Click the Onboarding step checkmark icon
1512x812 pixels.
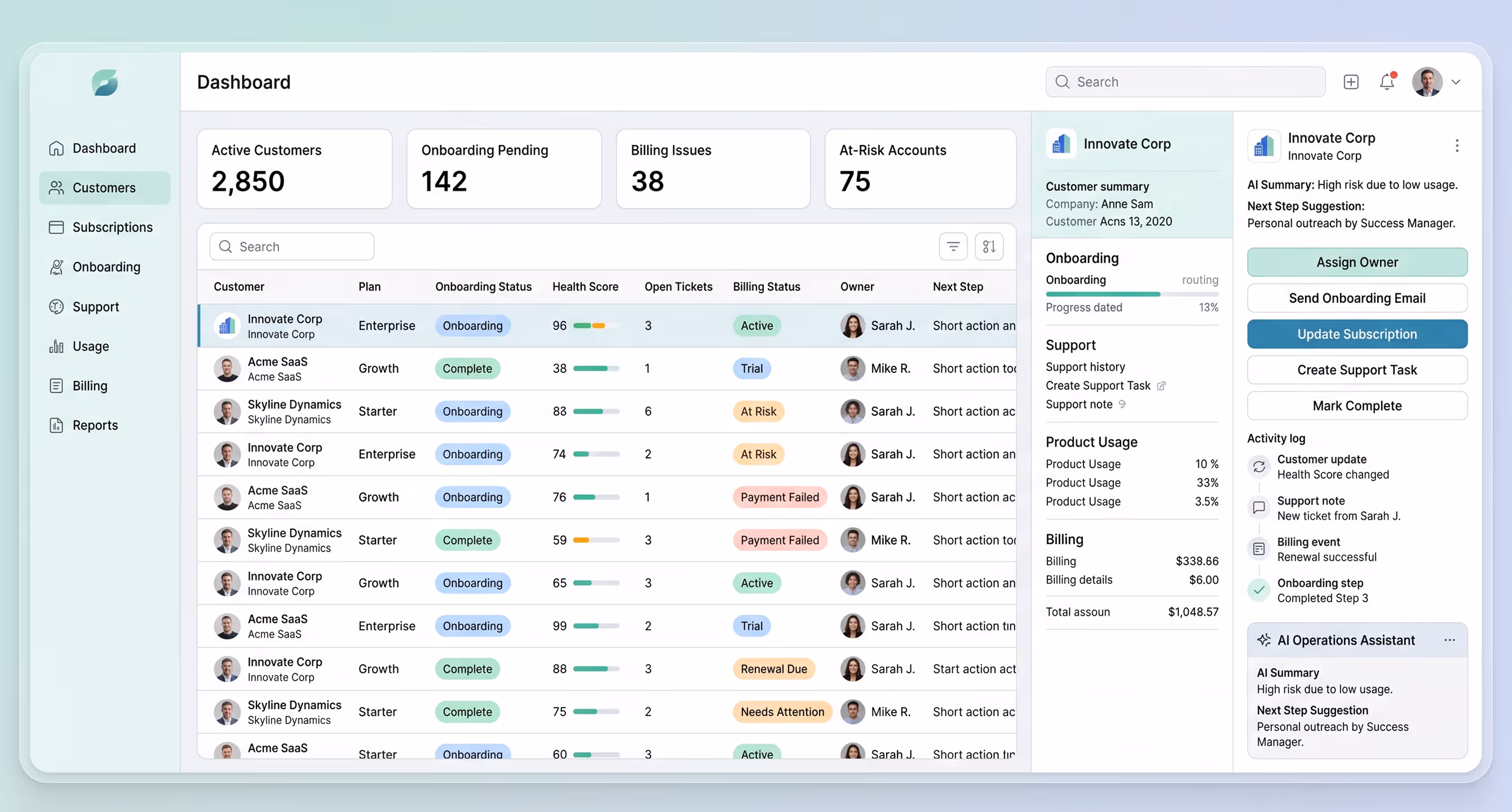[1259, 590]
